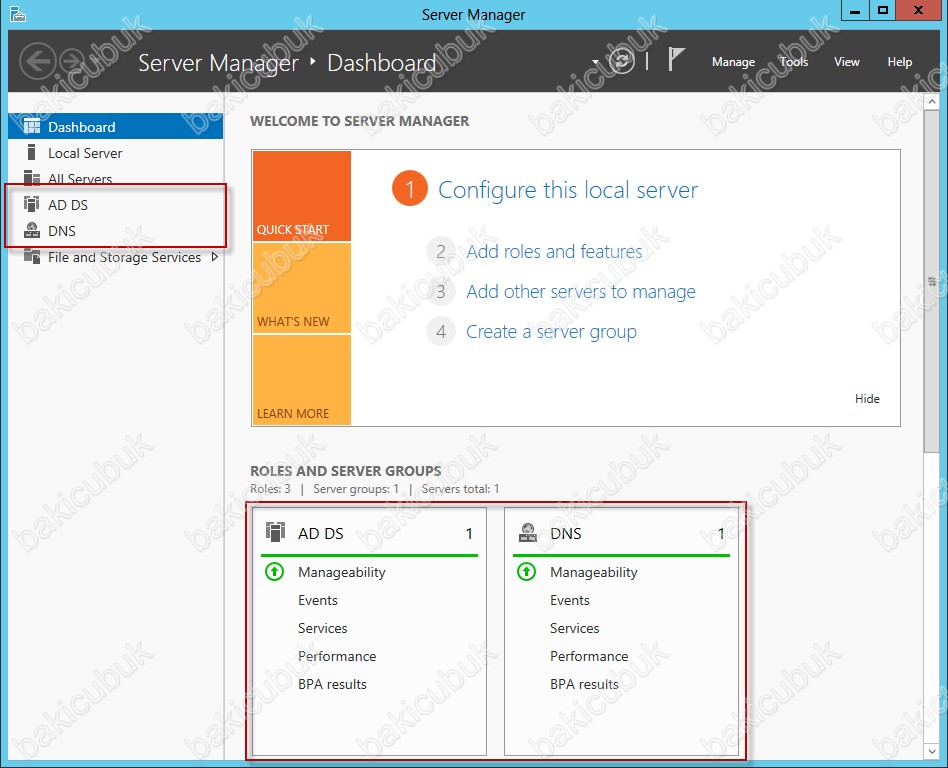Image resolution: width=948 pixels, height=768 pixels.
Task: Open the Manage menu
Action: (x=733, y=62)
